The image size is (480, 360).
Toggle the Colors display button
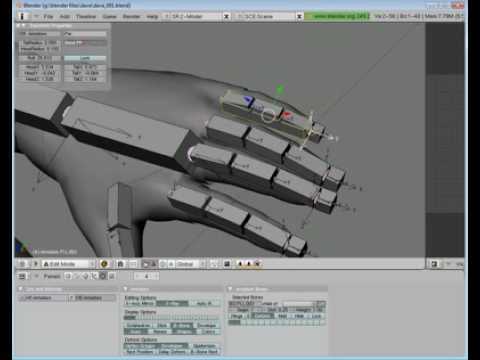pyautogui.click(x=208, y=332)
